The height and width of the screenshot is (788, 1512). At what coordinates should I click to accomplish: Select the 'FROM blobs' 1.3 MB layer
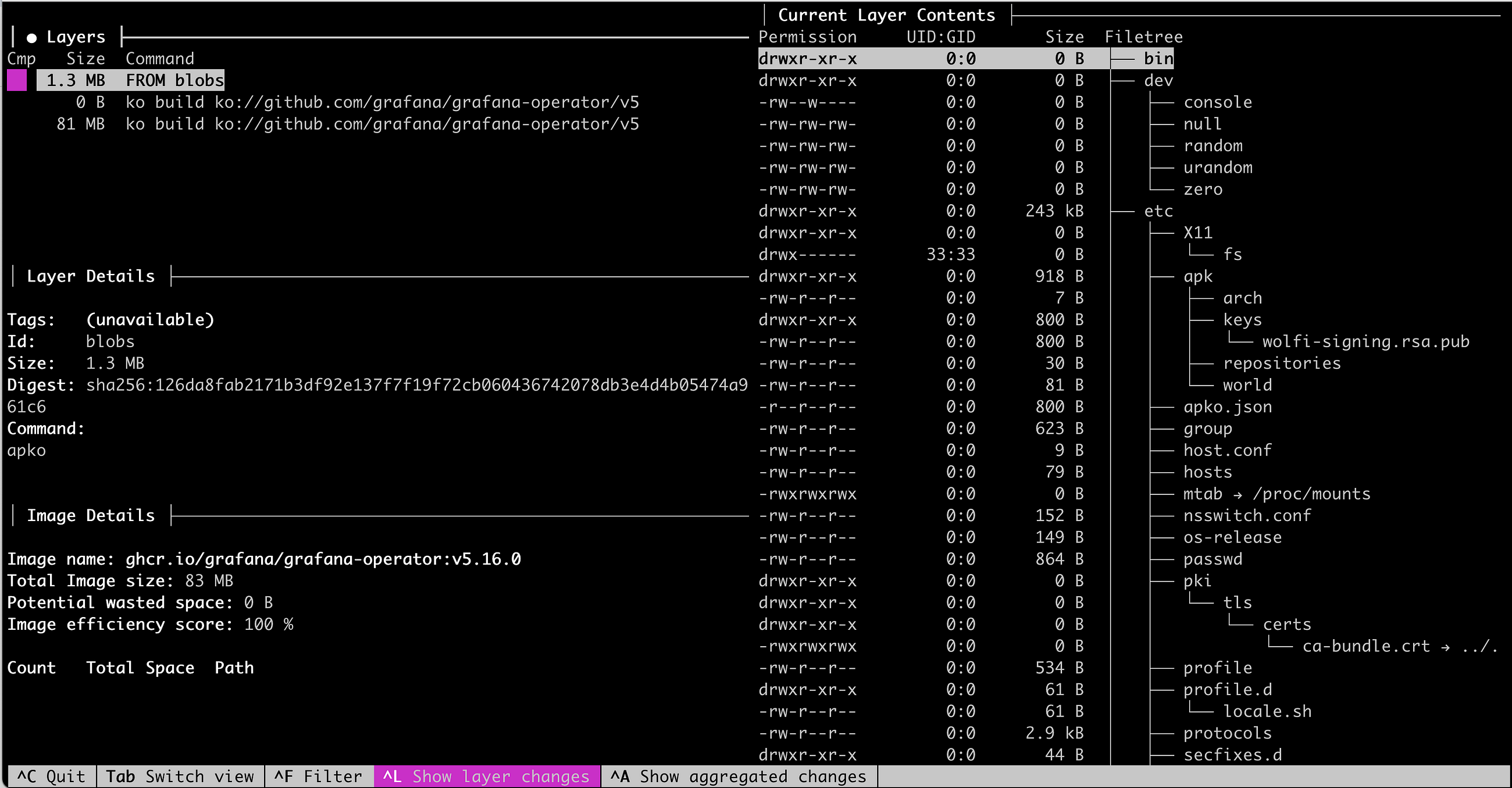[130, 80]
